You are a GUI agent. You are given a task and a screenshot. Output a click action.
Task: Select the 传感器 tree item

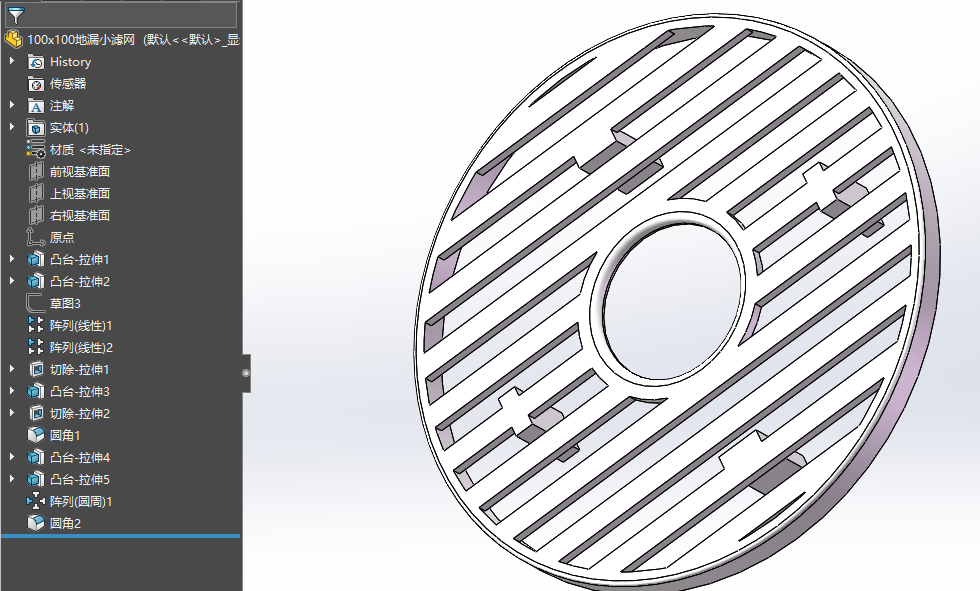[68, 84]
